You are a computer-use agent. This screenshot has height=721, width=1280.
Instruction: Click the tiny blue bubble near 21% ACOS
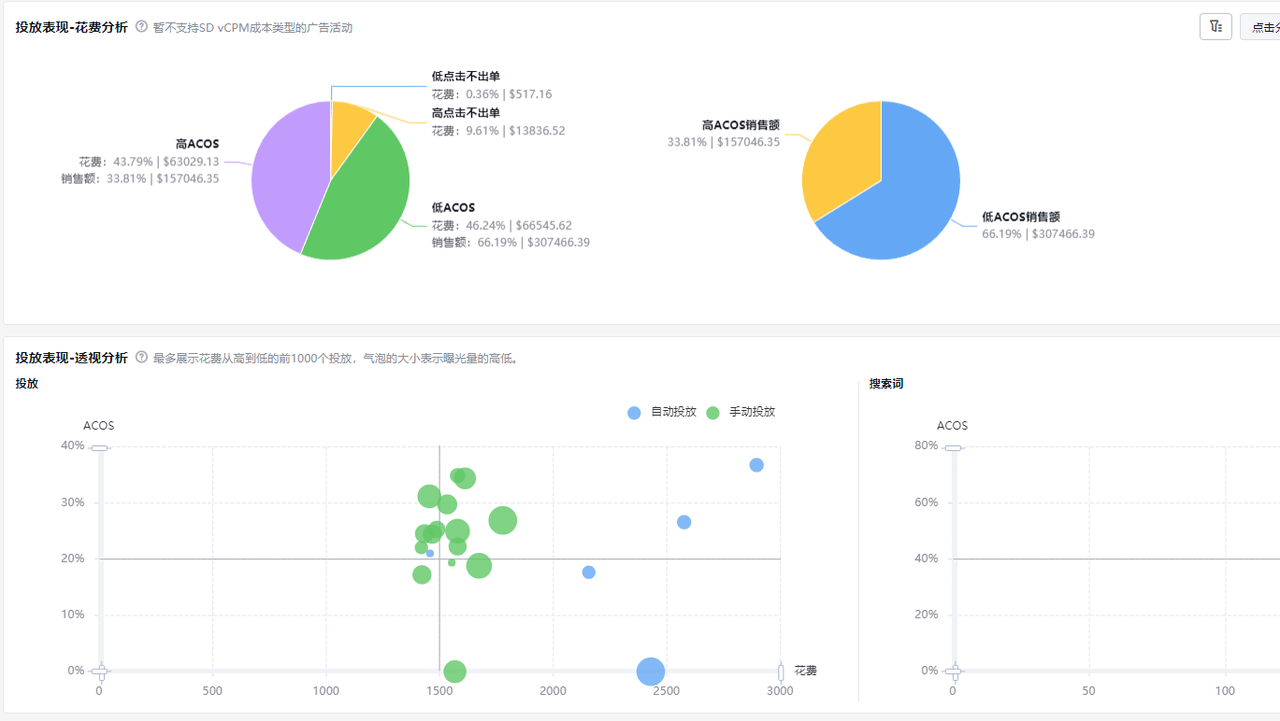(430, 553)
